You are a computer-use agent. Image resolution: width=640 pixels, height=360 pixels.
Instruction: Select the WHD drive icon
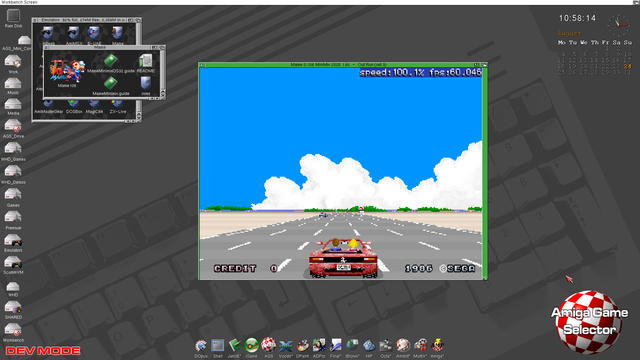[13, 286]
